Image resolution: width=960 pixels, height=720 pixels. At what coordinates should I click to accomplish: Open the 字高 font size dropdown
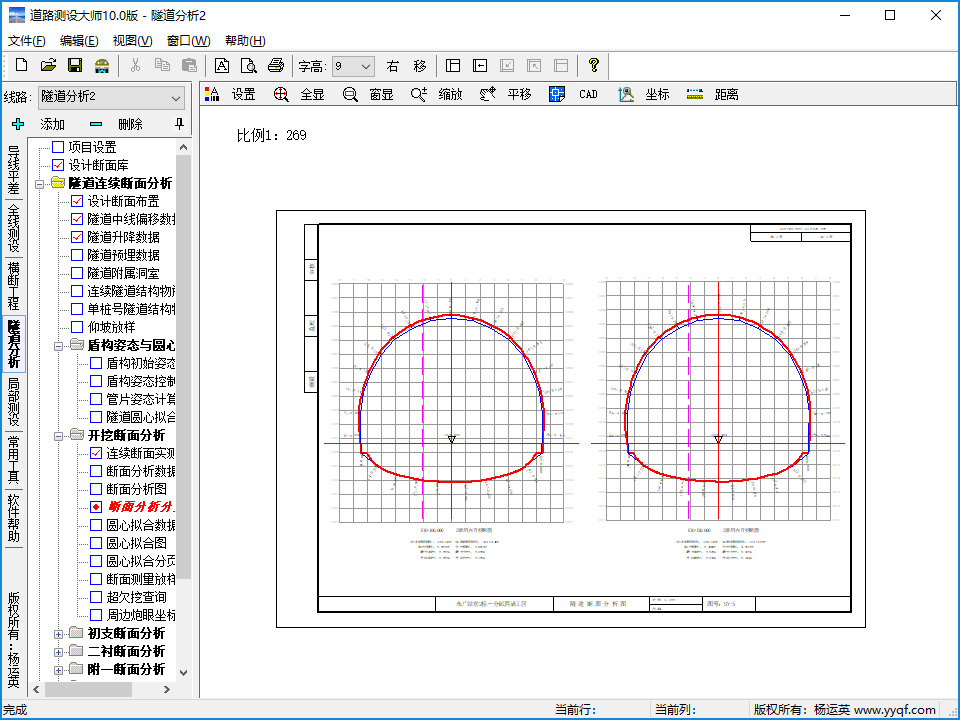coord(353,66)
